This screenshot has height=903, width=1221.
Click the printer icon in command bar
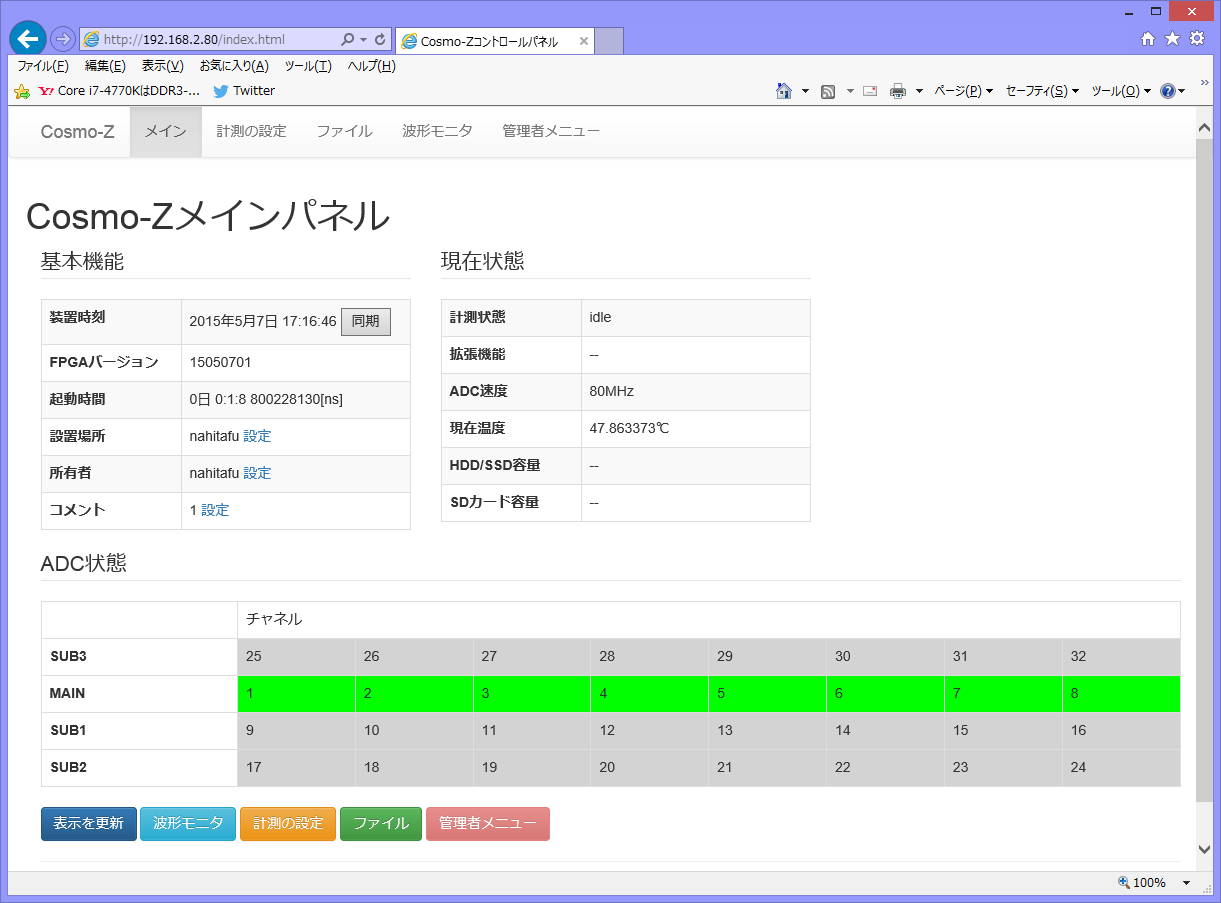tap(898, 91)
